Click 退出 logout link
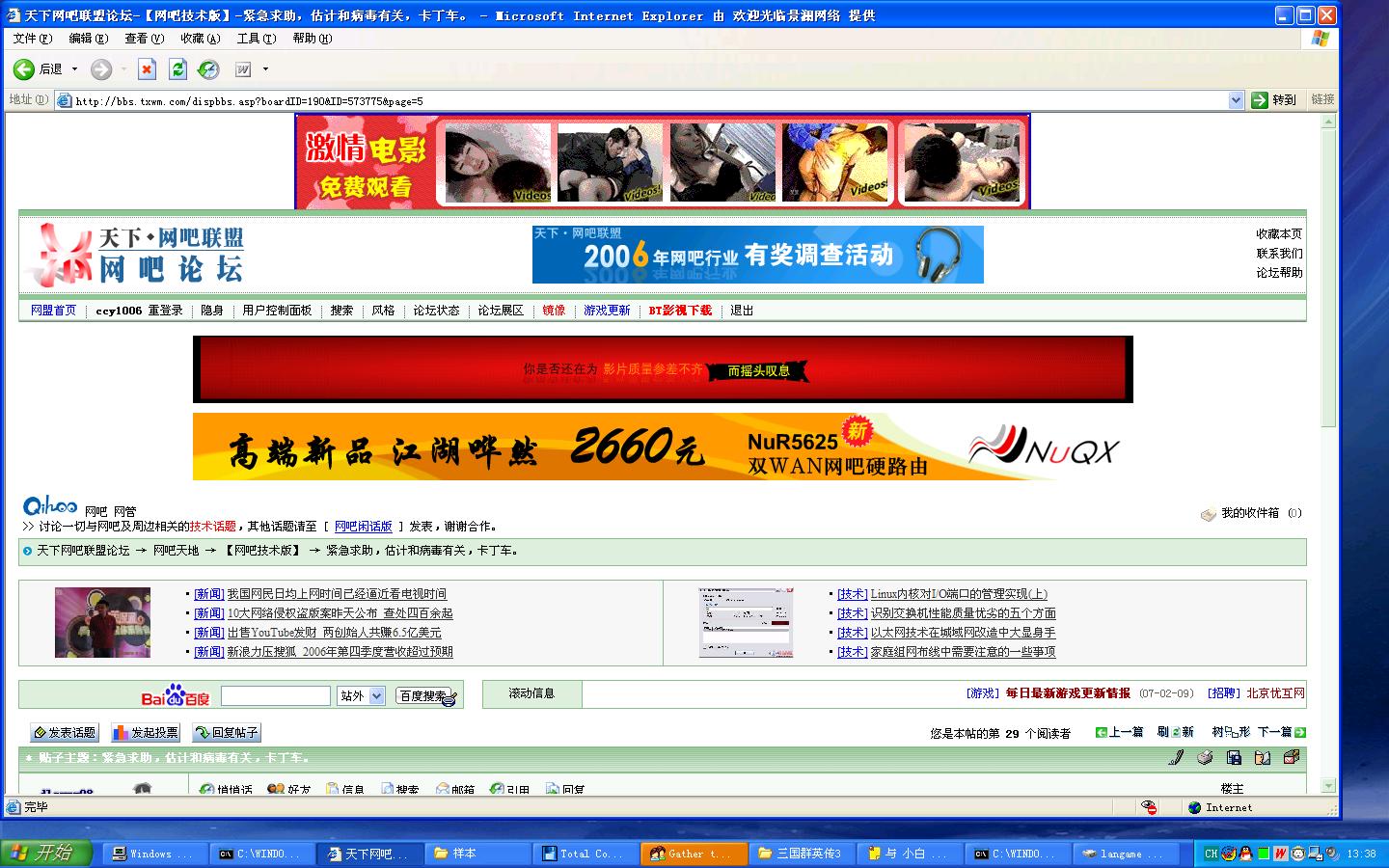This screenshot has height=868, width=1389. tap(742, 311)
